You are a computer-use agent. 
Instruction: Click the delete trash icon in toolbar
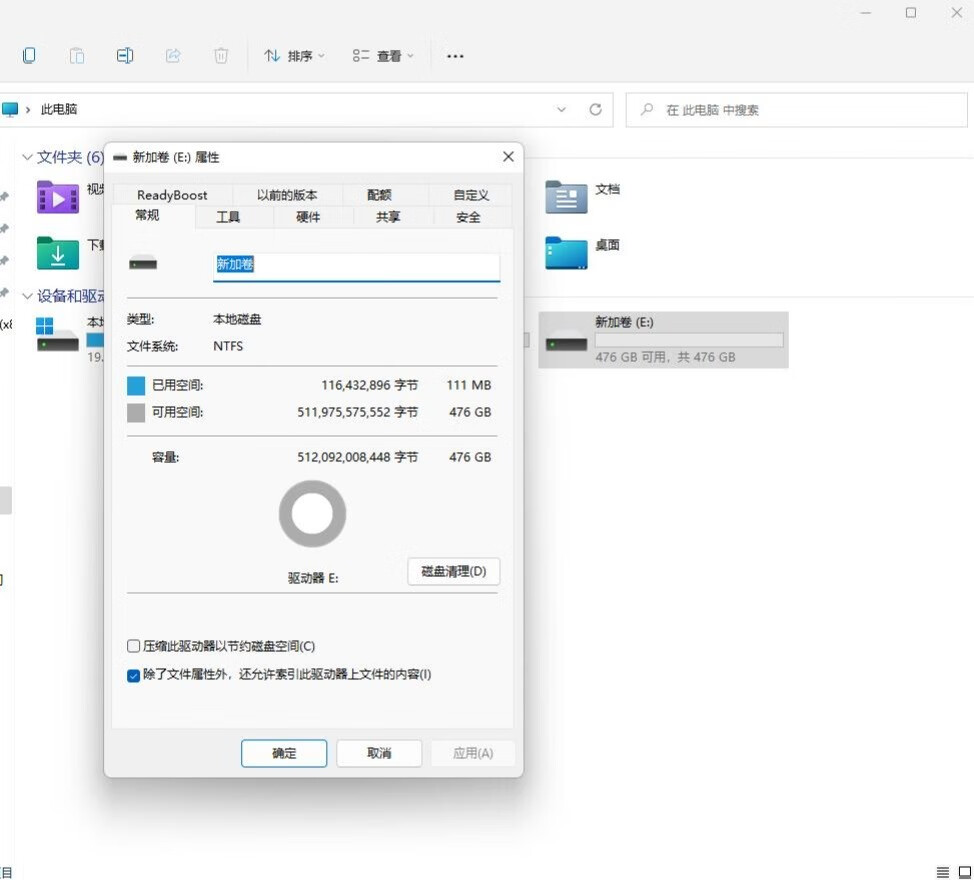(221, 56)
